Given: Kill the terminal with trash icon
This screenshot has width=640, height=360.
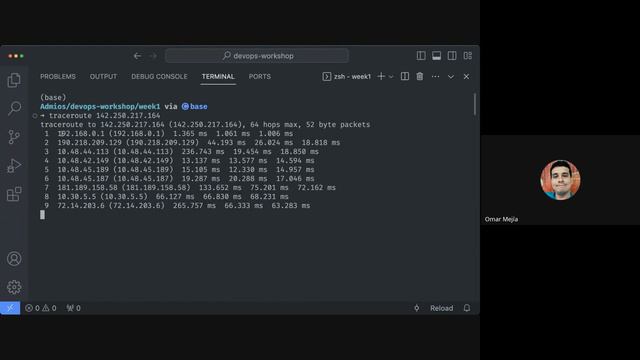Looking at the screenshot, I should pyautogui.click(x=420, y=76).
